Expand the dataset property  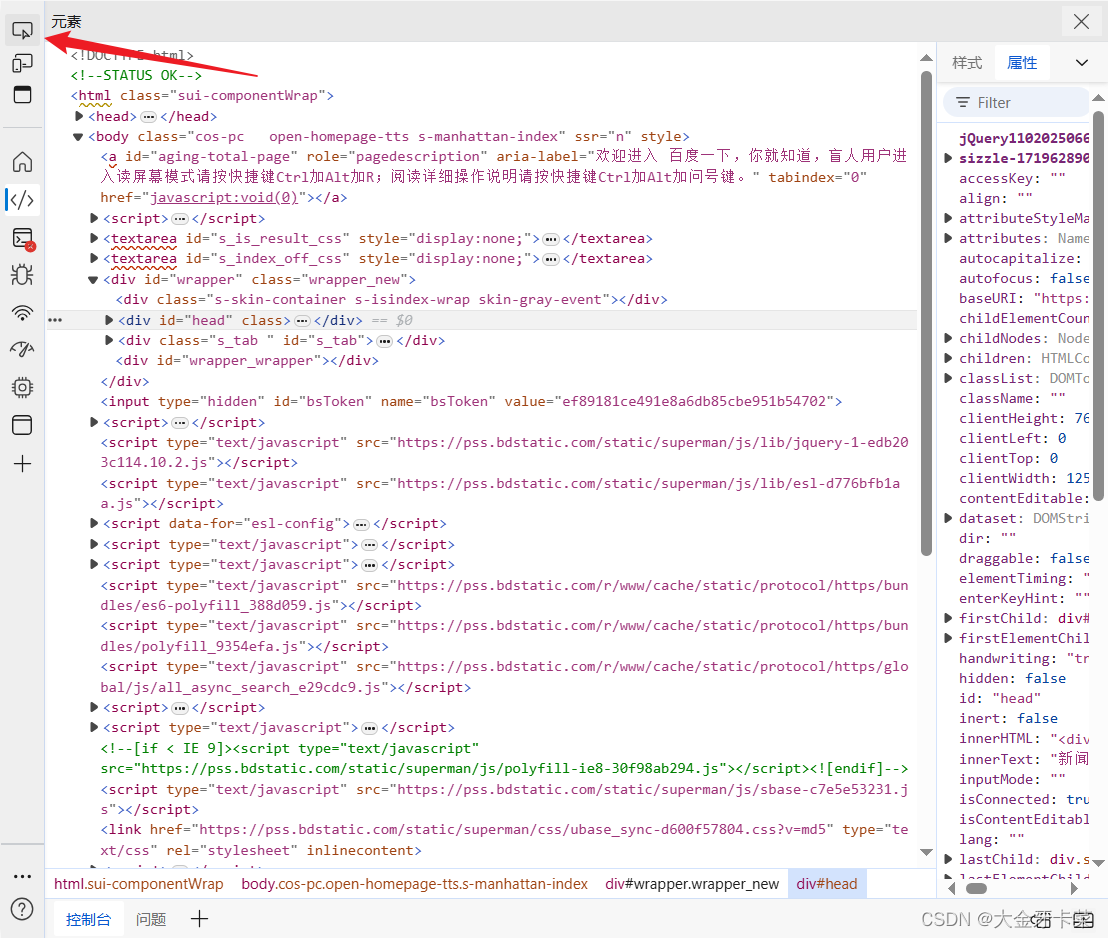948,518
